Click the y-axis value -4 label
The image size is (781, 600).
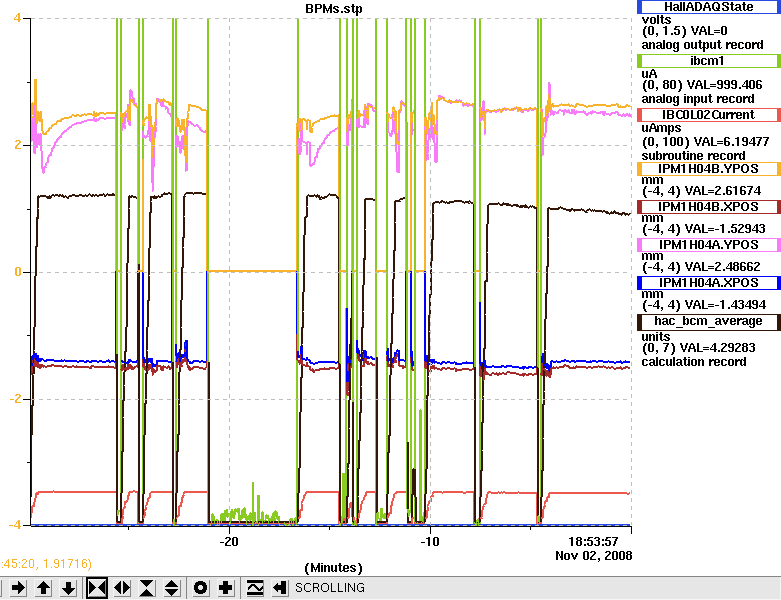pos(15,525)
